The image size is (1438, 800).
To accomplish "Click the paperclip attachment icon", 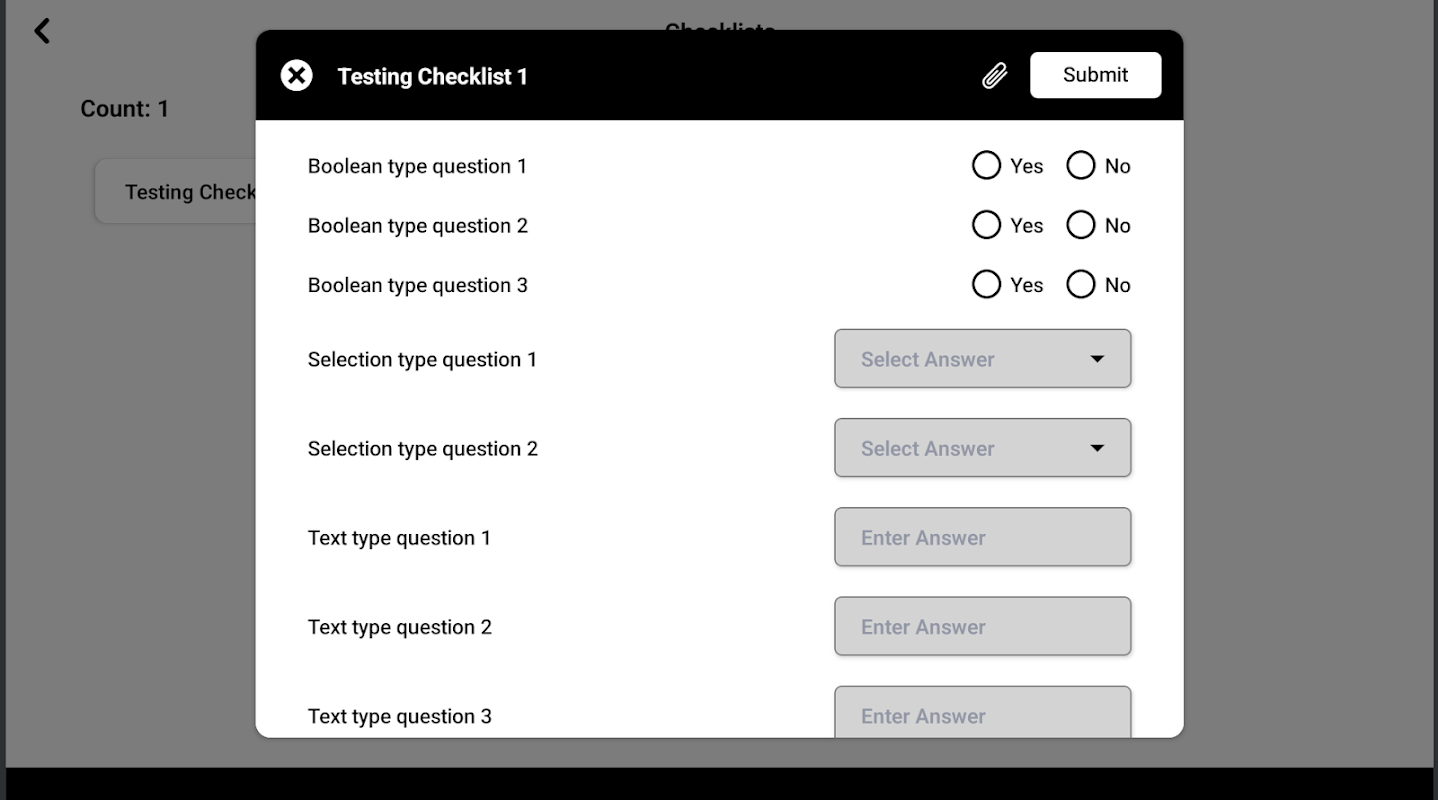I will pyautogui.click(x=994, y=76).
